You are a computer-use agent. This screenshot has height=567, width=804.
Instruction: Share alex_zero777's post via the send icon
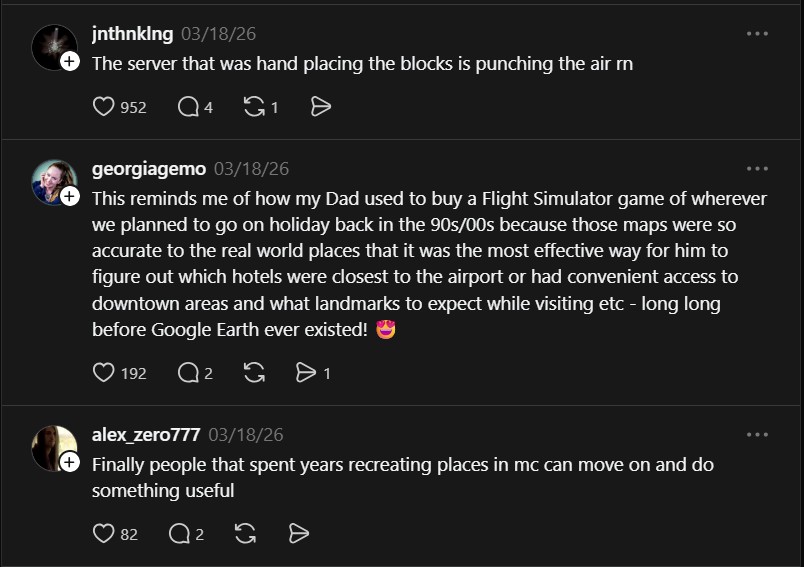298,534
